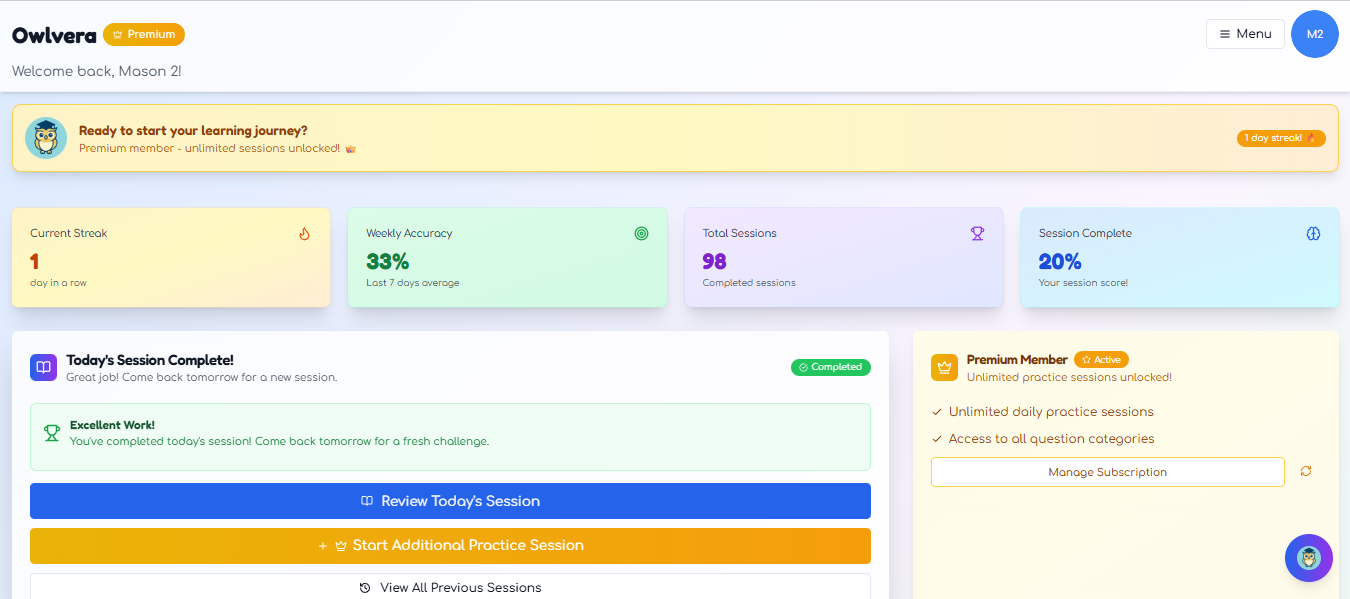The height and width of the screenshot is (599, 1350).
Task: Start Additional Practice Session
Action: tap(450, 546)
